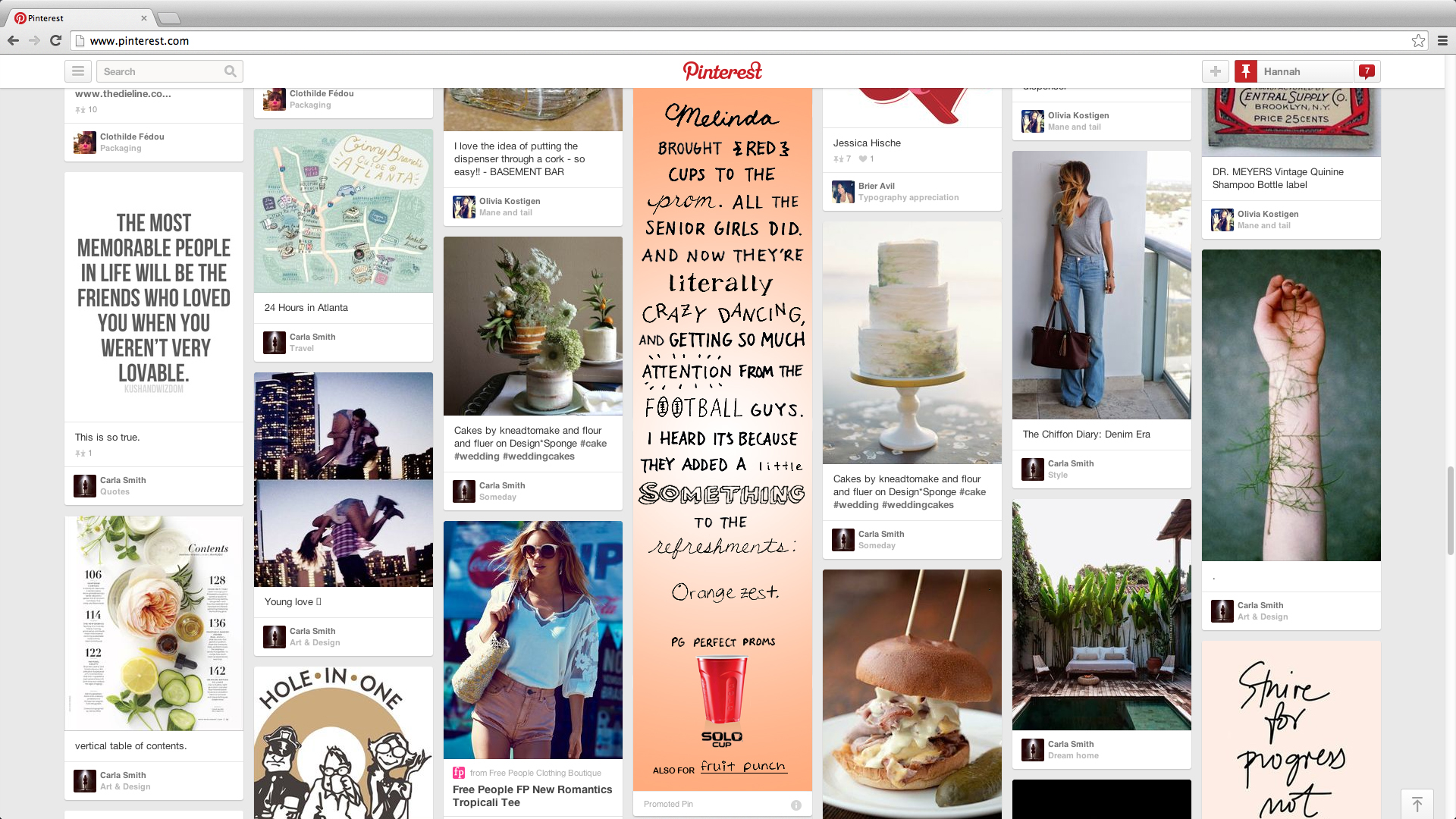Click the Typography appreciation board link
This screenshot has height=819, width=1456.
click(908, 198)
